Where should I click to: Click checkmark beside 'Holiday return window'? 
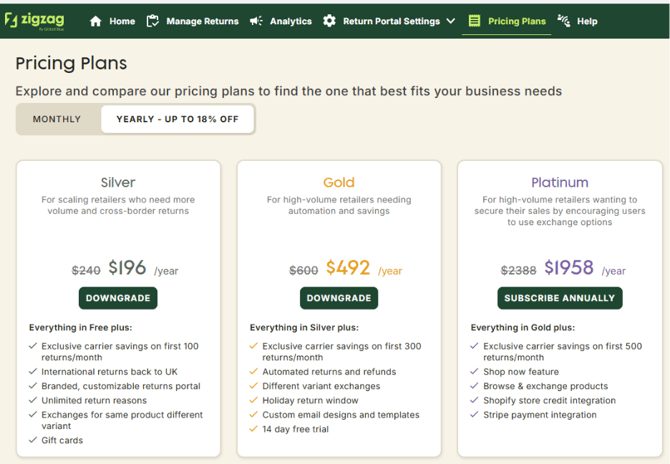coord(254,400)
